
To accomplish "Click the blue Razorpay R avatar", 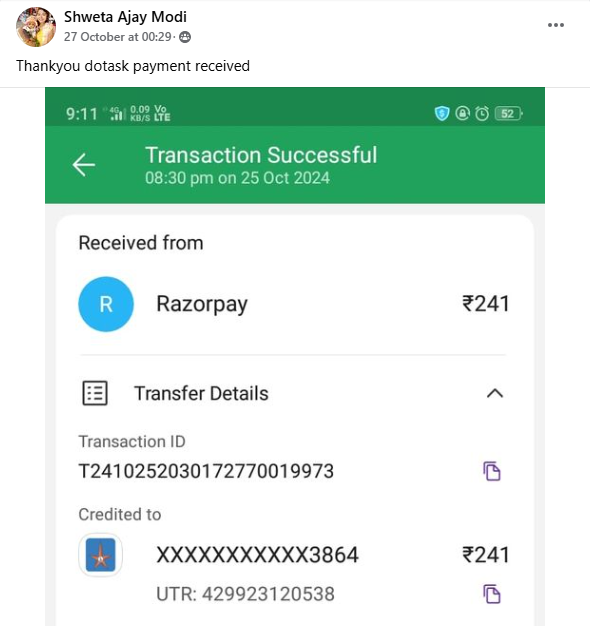I will [x=106, y=304].
